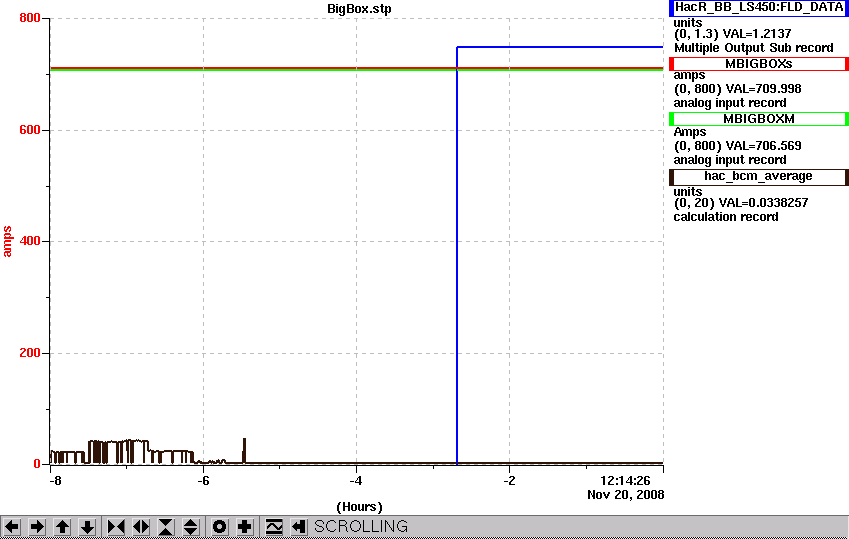Click the VAL=709.998 reading

pyautogui.click(x=763, y=89)
